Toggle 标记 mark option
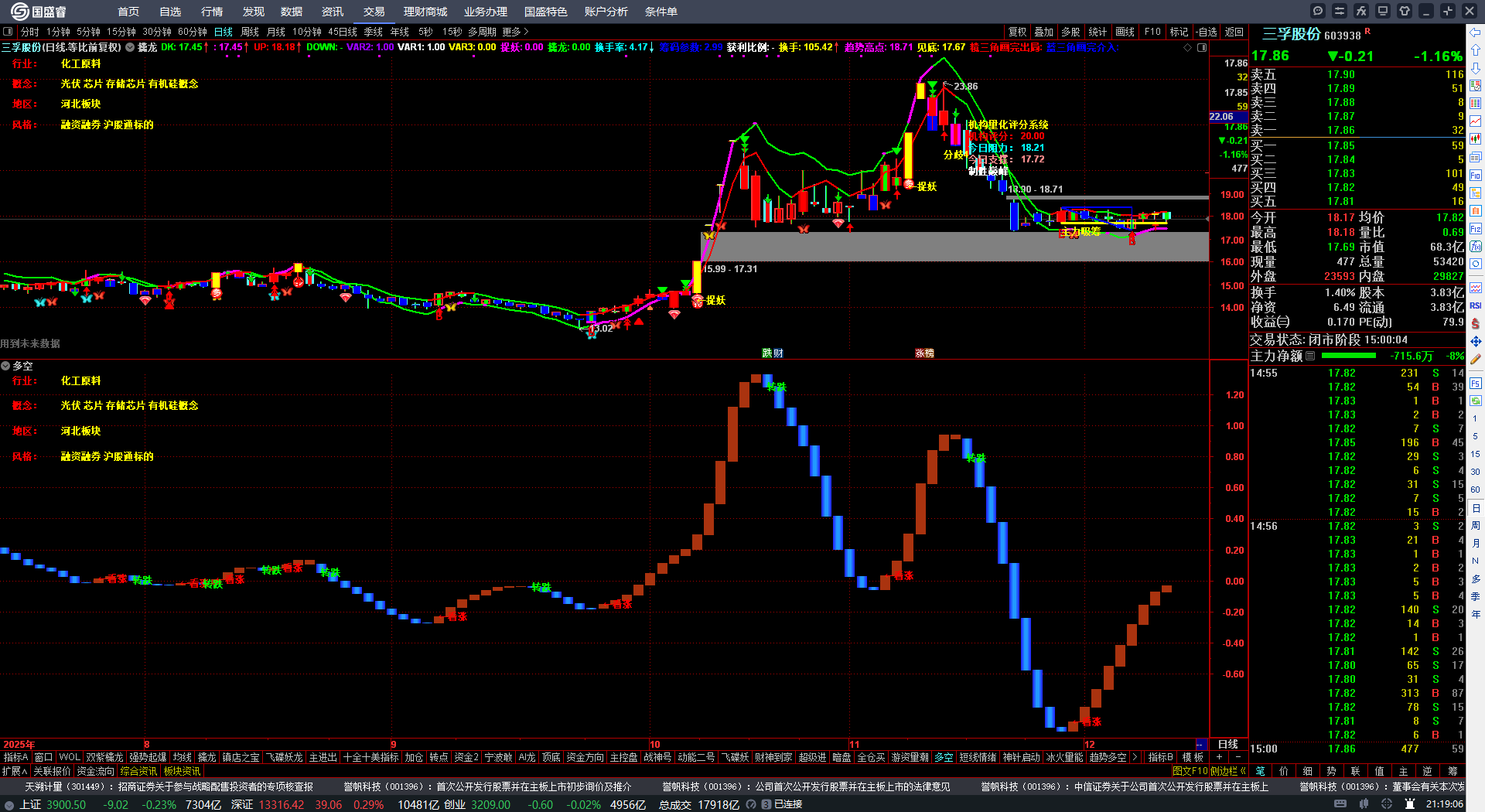The width and height of the screenshot is (1485, 812). tap(1179, 32)
